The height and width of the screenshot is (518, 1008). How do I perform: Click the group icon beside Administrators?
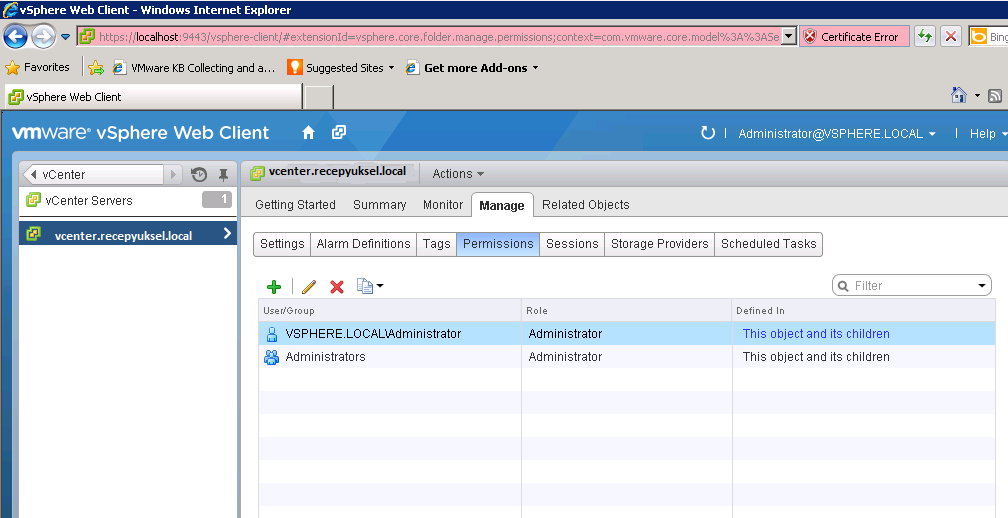[x=272, y=357]
